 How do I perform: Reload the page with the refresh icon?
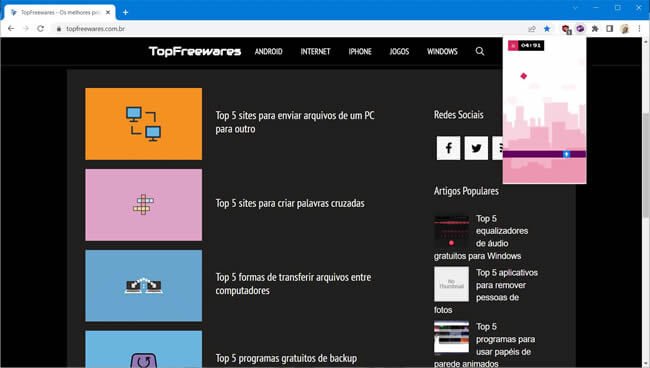tap(40, 29)
